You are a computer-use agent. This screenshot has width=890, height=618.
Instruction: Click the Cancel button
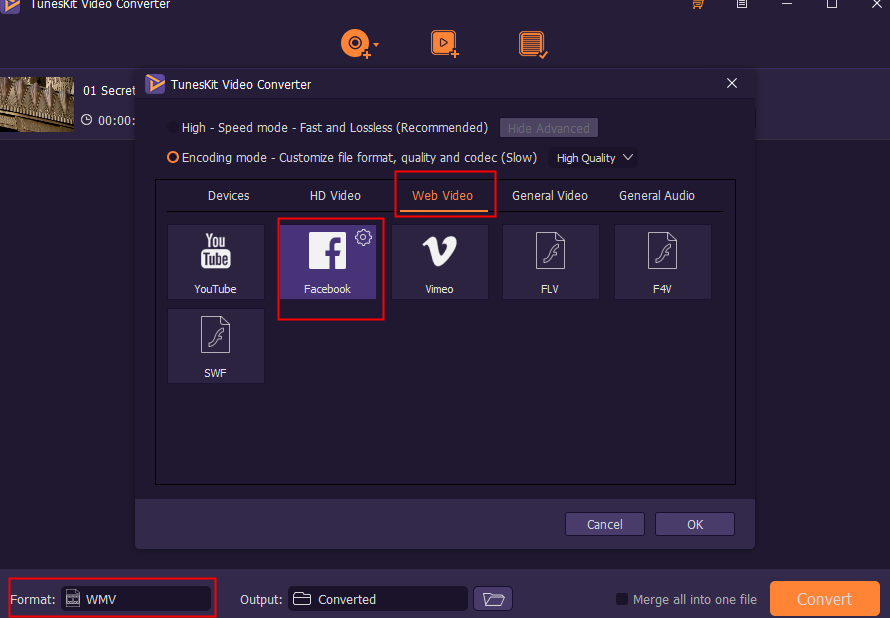tap(604, 524)
